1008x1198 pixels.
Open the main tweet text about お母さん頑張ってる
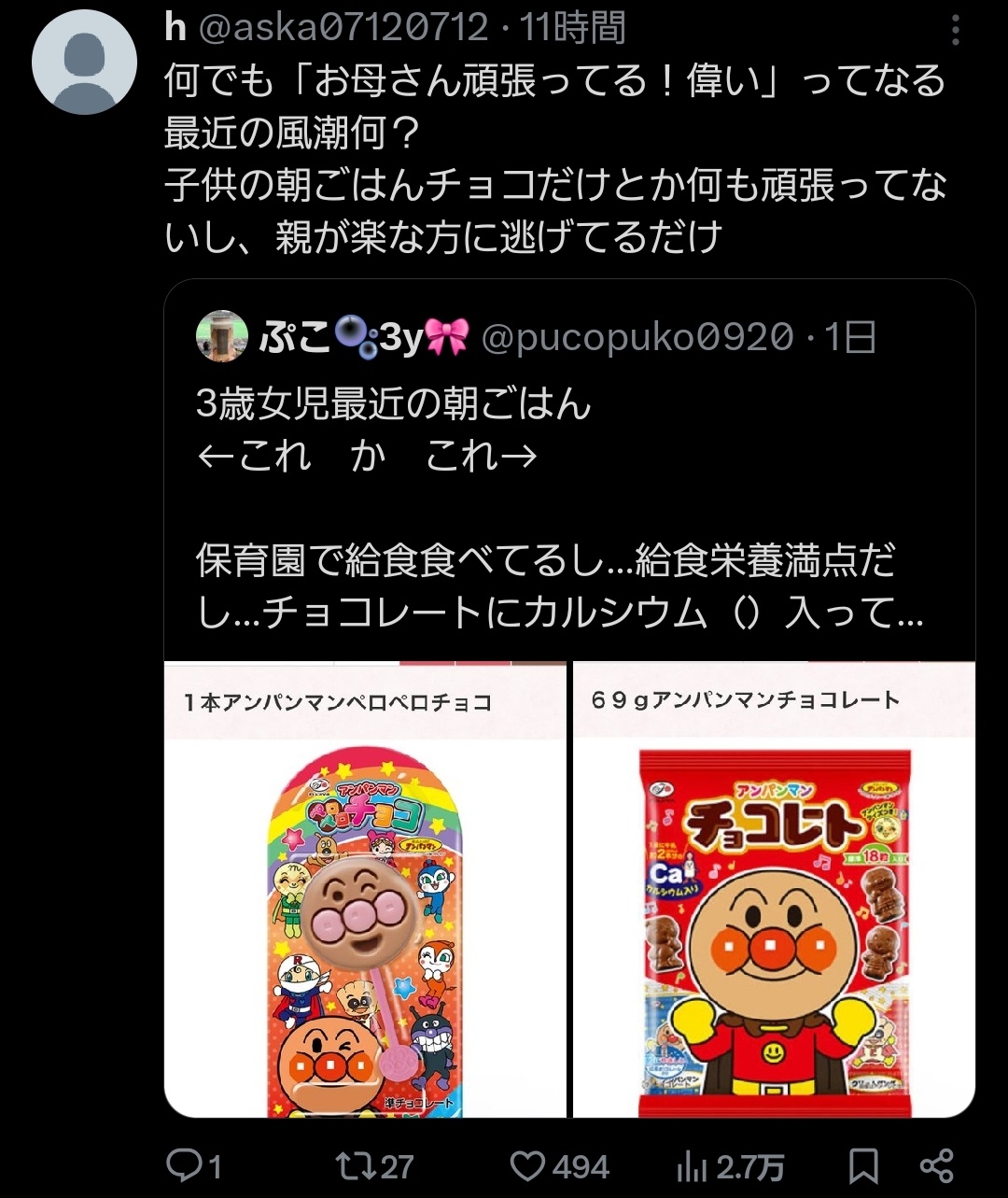555,159
